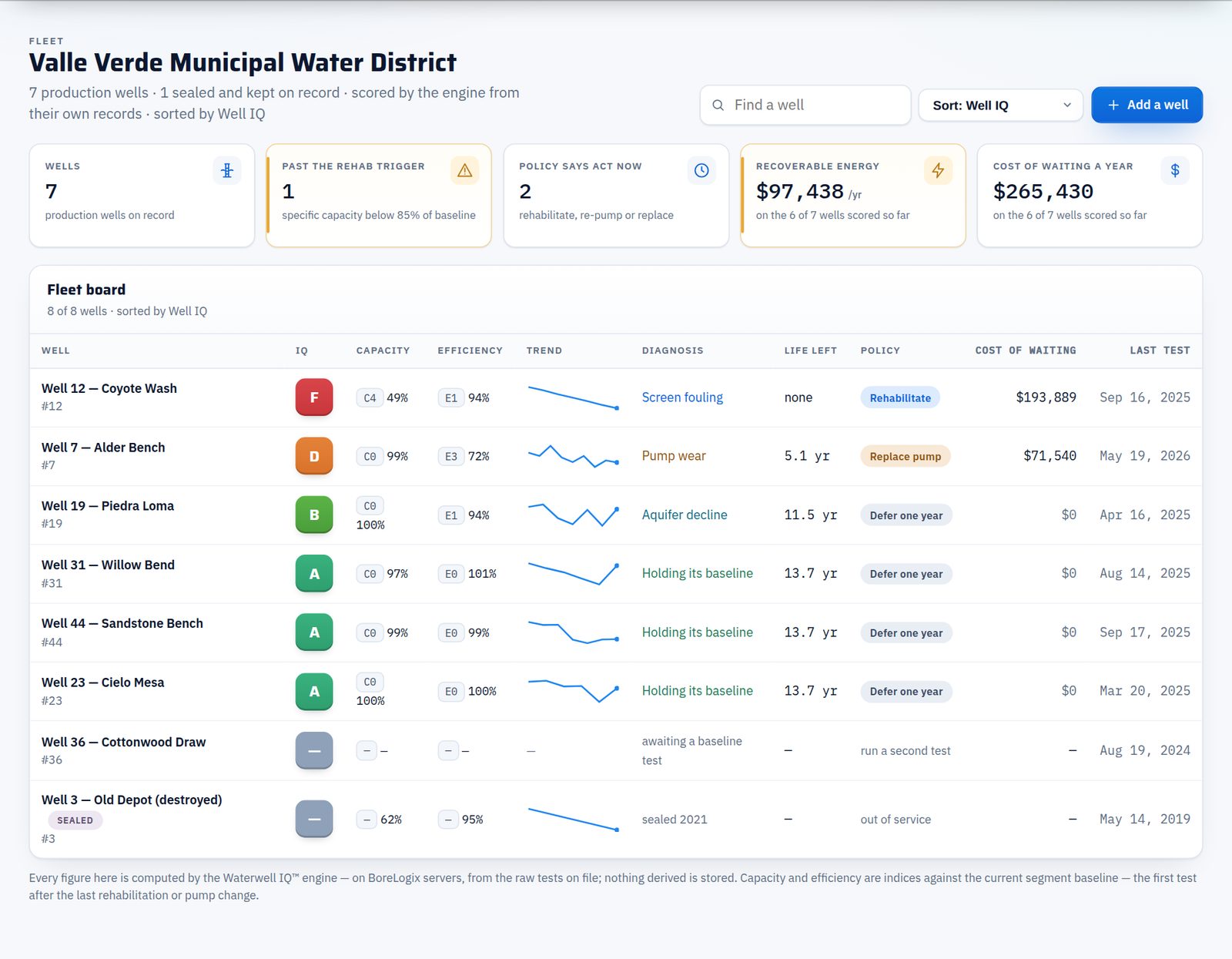Sort table by the IQ column header
The width and height of the screenshot is (1232, 959).
[302, 350]
